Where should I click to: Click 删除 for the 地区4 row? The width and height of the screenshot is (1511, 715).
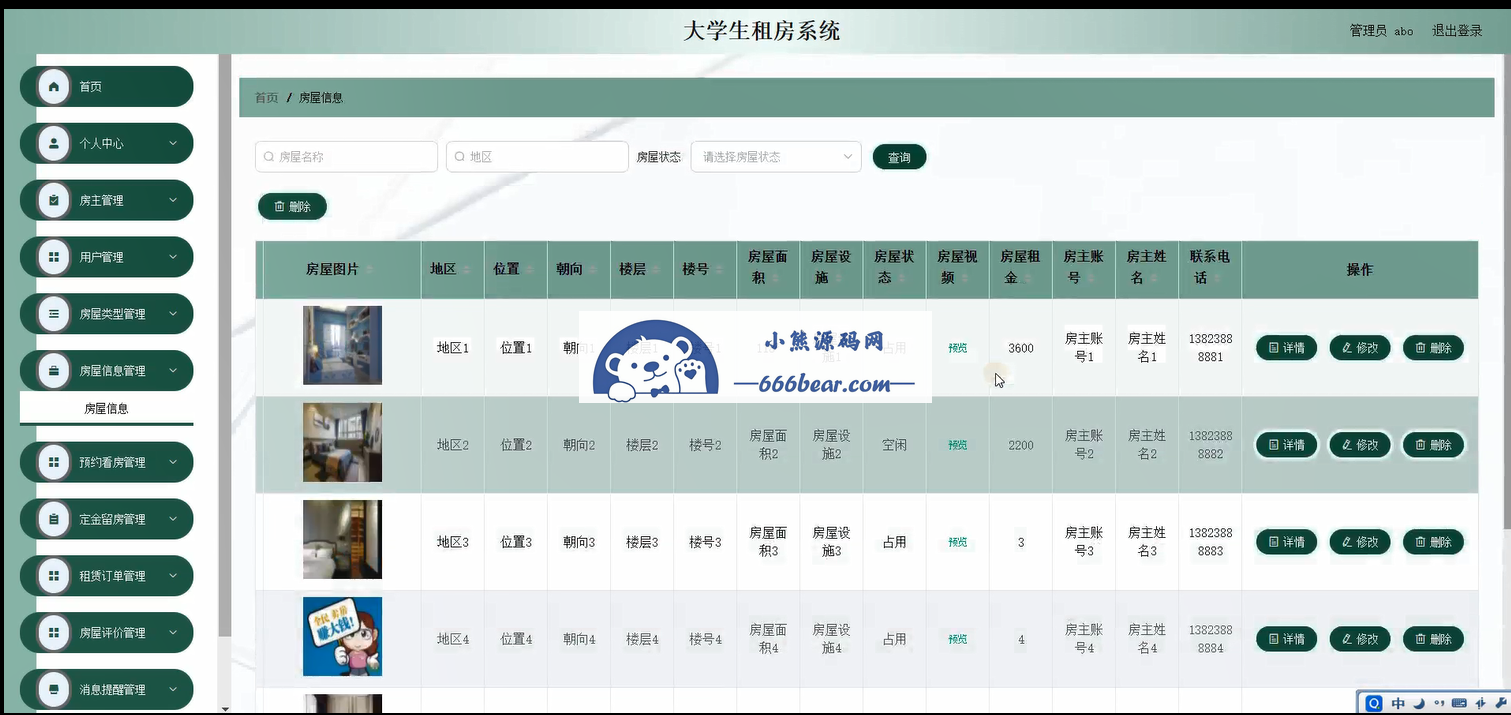[1434, 639]
